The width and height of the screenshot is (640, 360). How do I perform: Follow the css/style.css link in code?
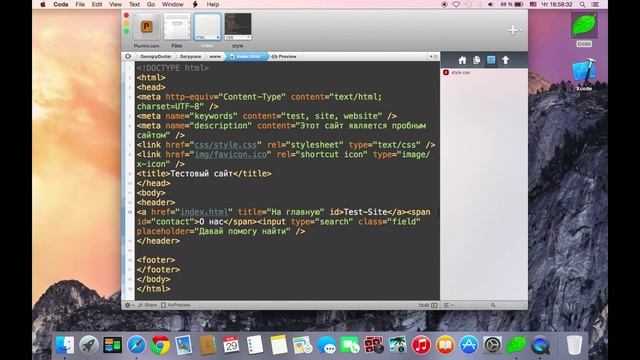point(226,145)
